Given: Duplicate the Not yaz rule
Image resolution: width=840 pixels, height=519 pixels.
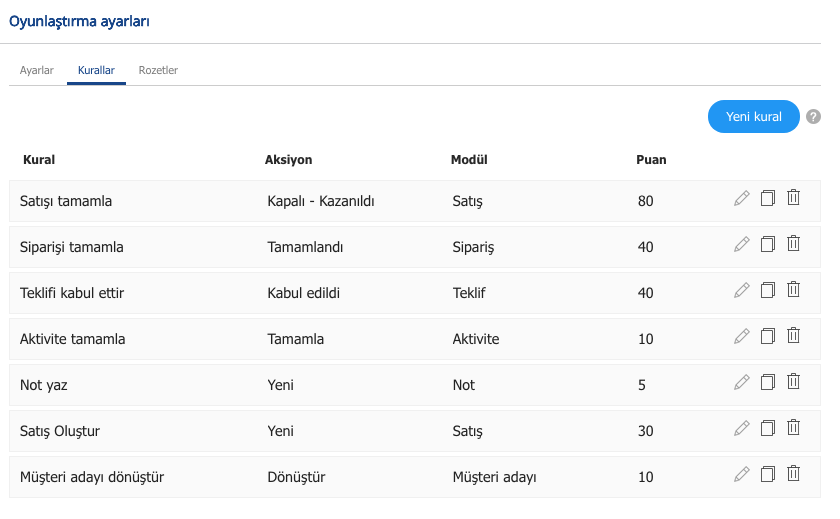Looking at the screenshot, I should pos(768,382).
